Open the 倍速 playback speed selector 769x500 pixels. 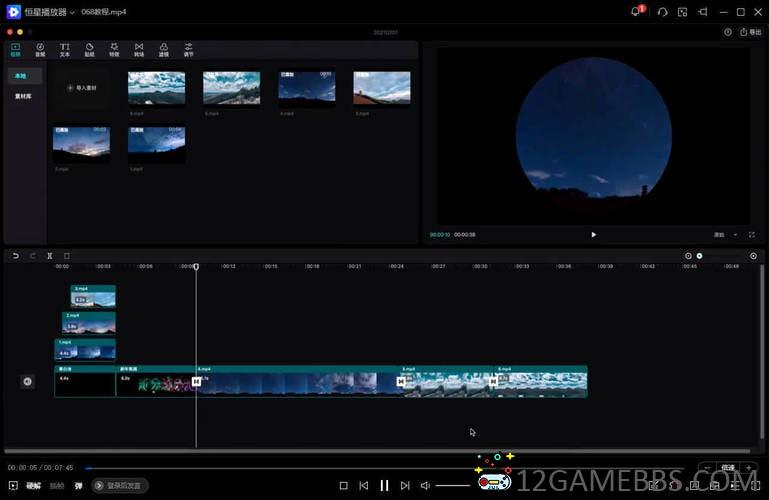click(727, 467)
